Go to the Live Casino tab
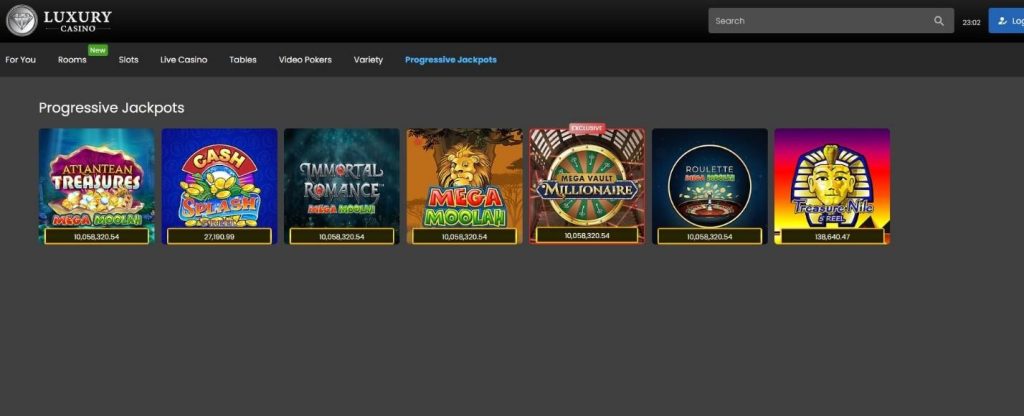The image size is (1024, 416). [184, 59]
